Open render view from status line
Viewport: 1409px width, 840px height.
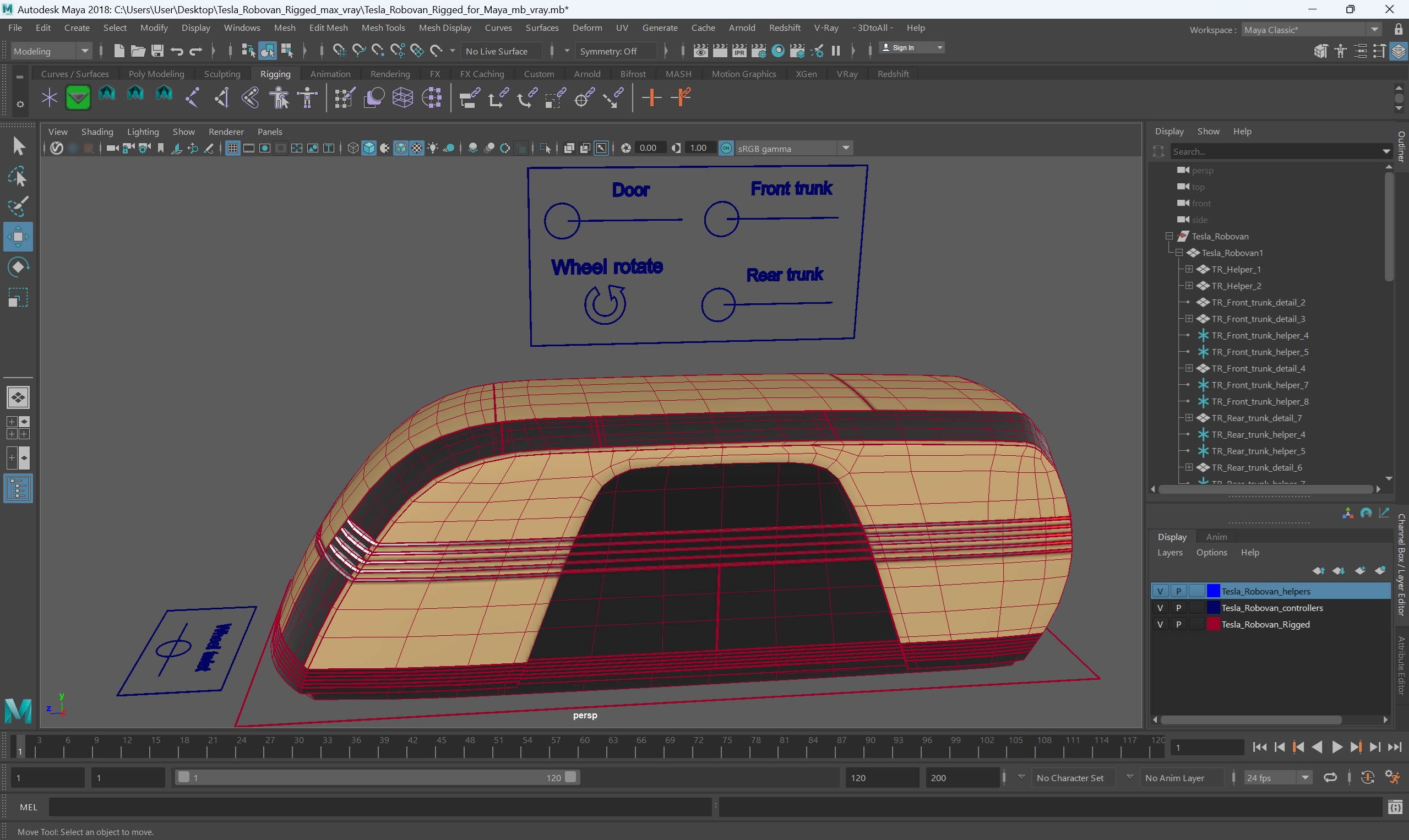coord(700,51)
